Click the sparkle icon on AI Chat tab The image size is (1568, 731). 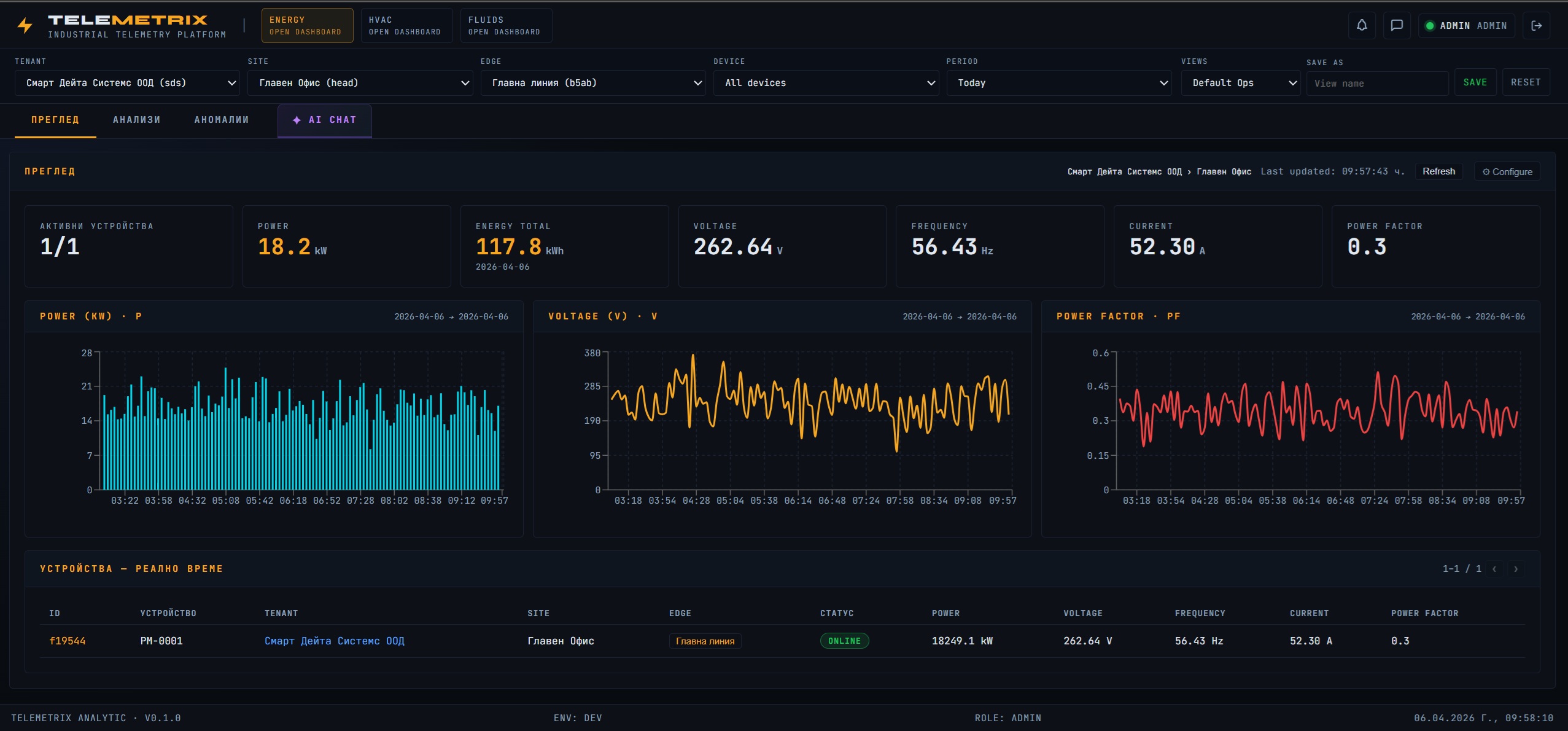(x=297, y=120)
